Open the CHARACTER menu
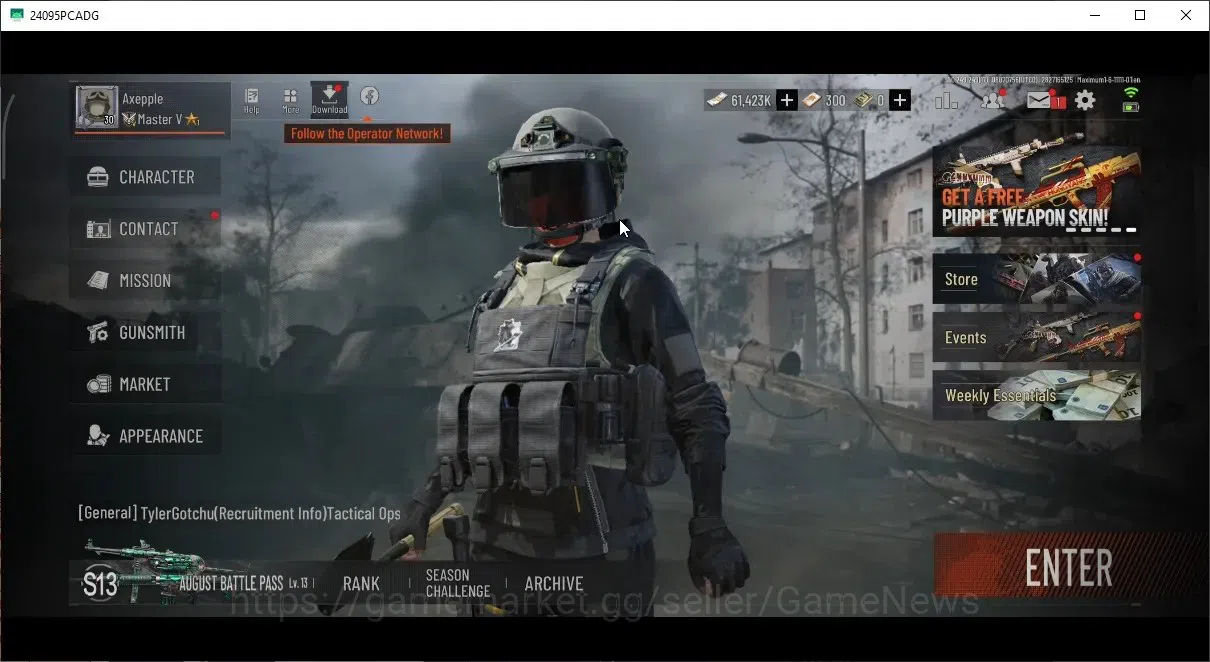 pyautogui.click(x=145, y=177)
